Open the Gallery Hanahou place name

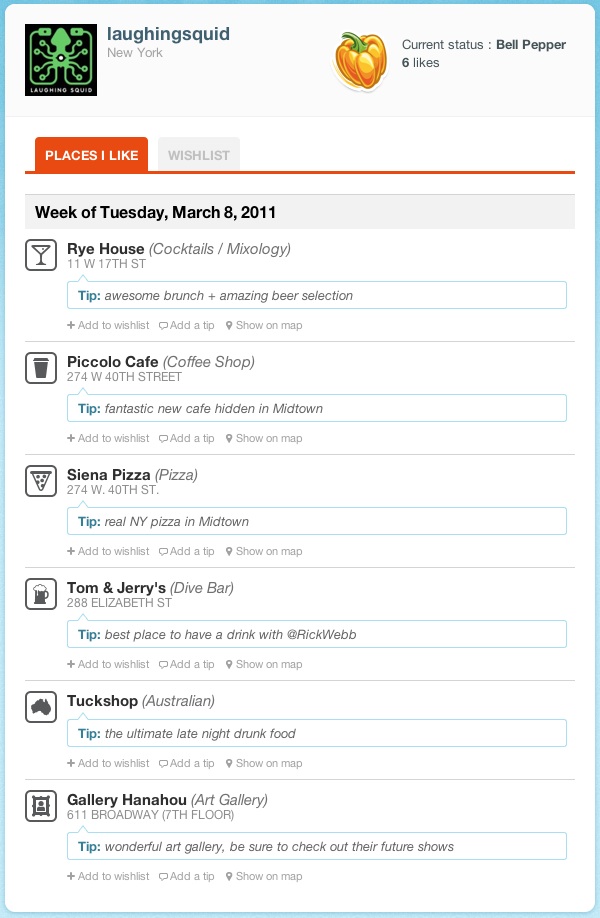coord(132,800)
